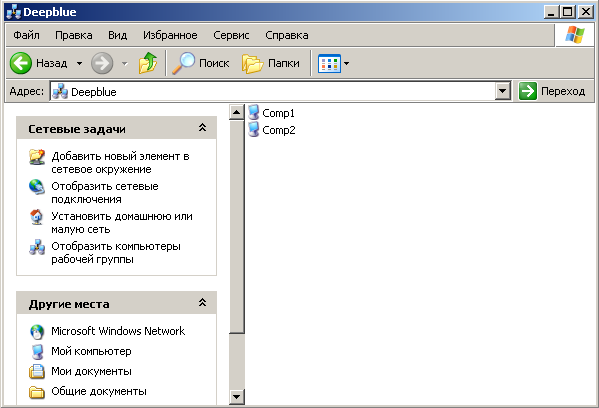Maximize the Deepblue window

tap(567, 12)
